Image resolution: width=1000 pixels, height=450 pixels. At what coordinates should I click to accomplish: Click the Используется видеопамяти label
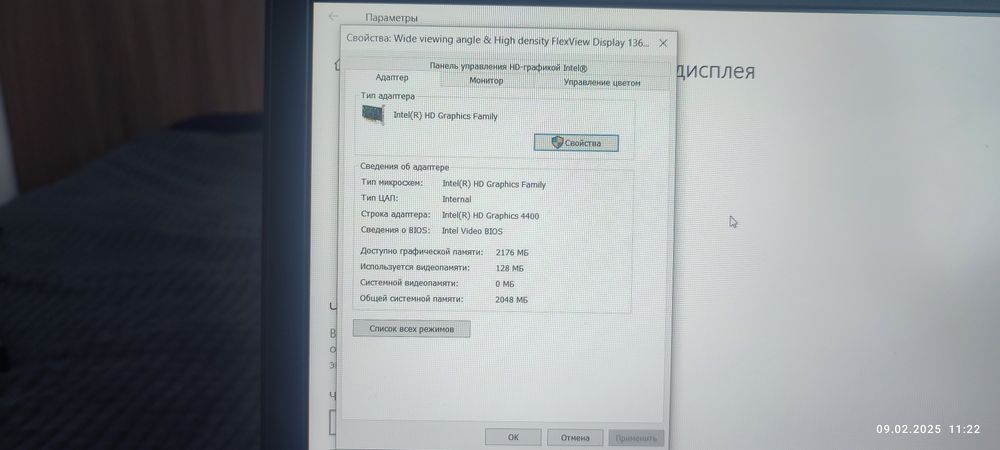tap(415, 267)
